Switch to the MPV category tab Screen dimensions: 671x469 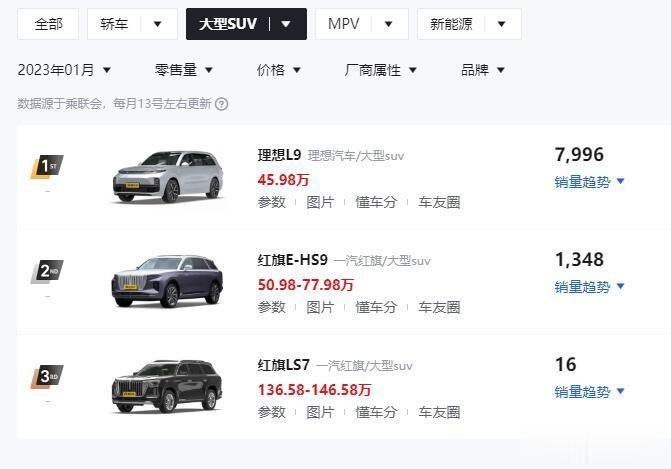(361, 23)
